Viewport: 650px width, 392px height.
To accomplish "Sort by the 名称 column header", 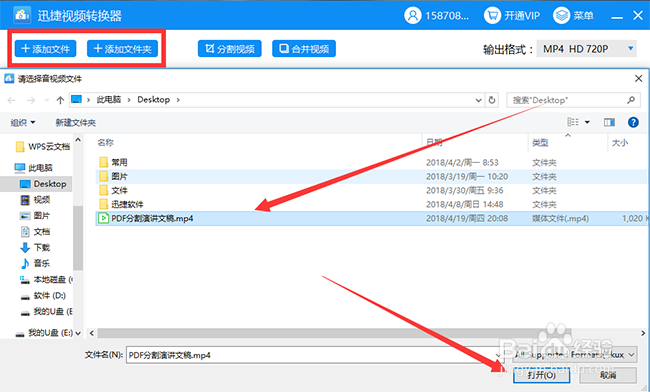I will point(105,143).
